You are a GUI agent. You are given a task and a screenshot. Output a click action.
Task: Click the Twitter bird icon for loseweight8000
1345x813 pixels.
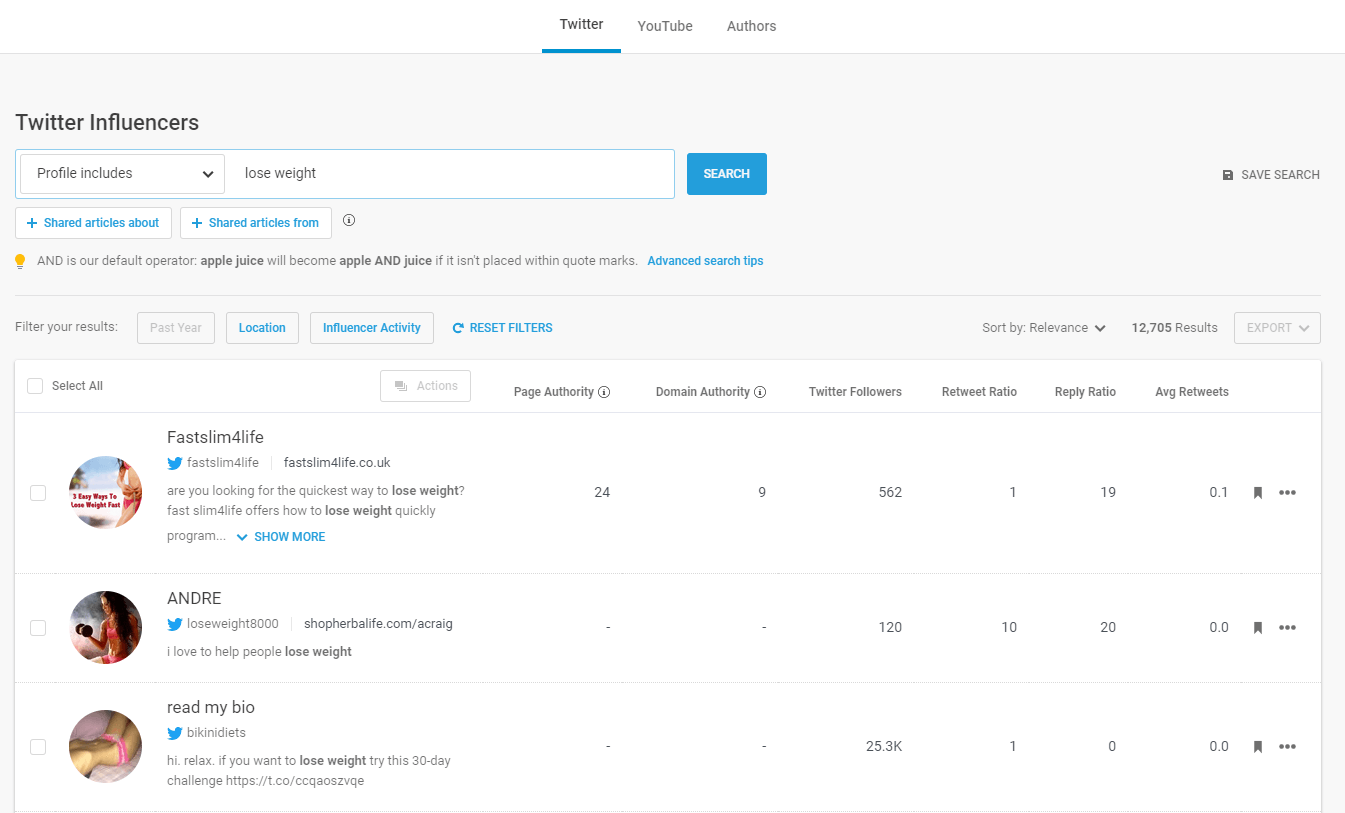pyautogui.click(x=175, y=624)
